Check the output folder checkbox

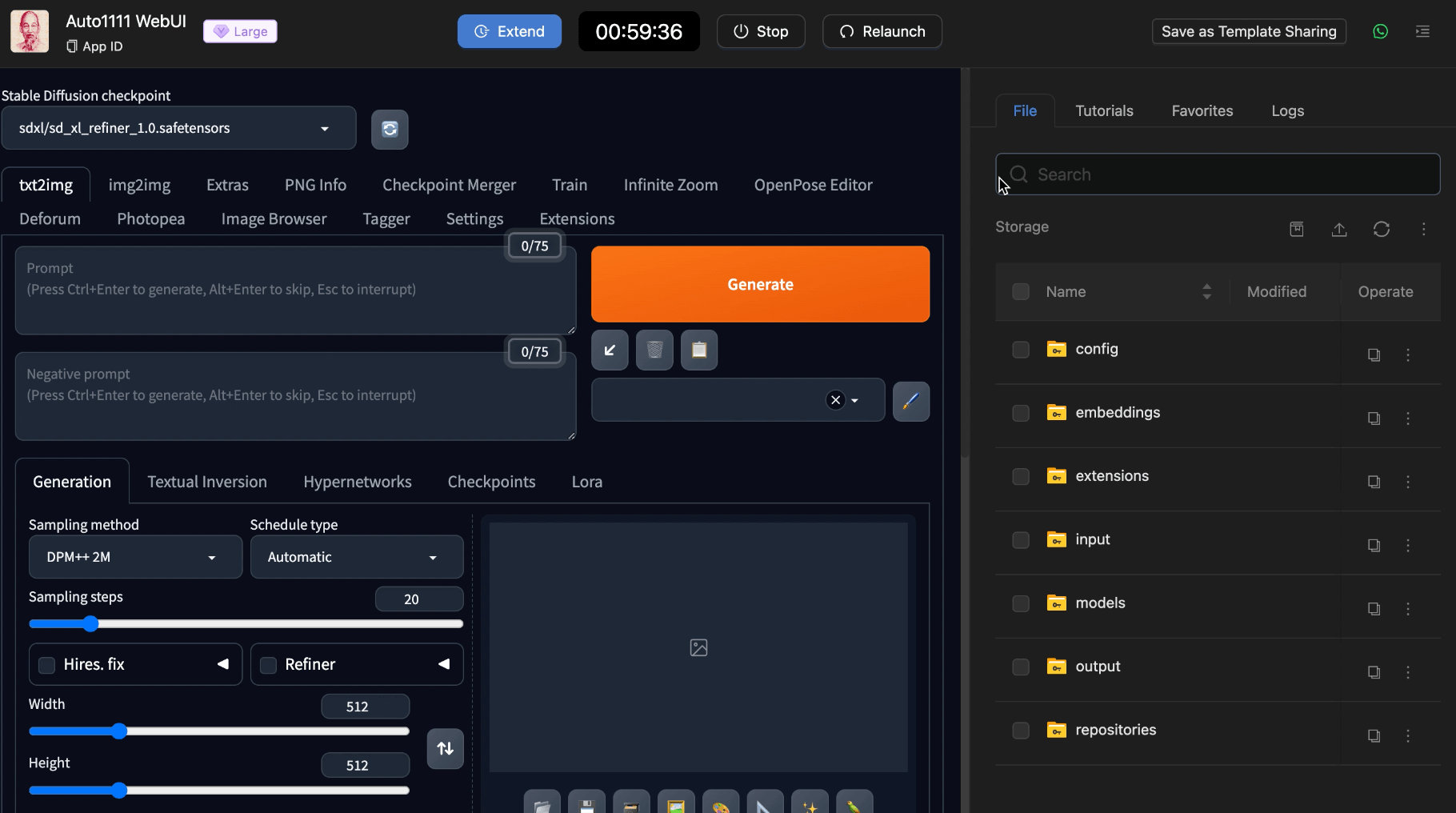coord(1021,667)
